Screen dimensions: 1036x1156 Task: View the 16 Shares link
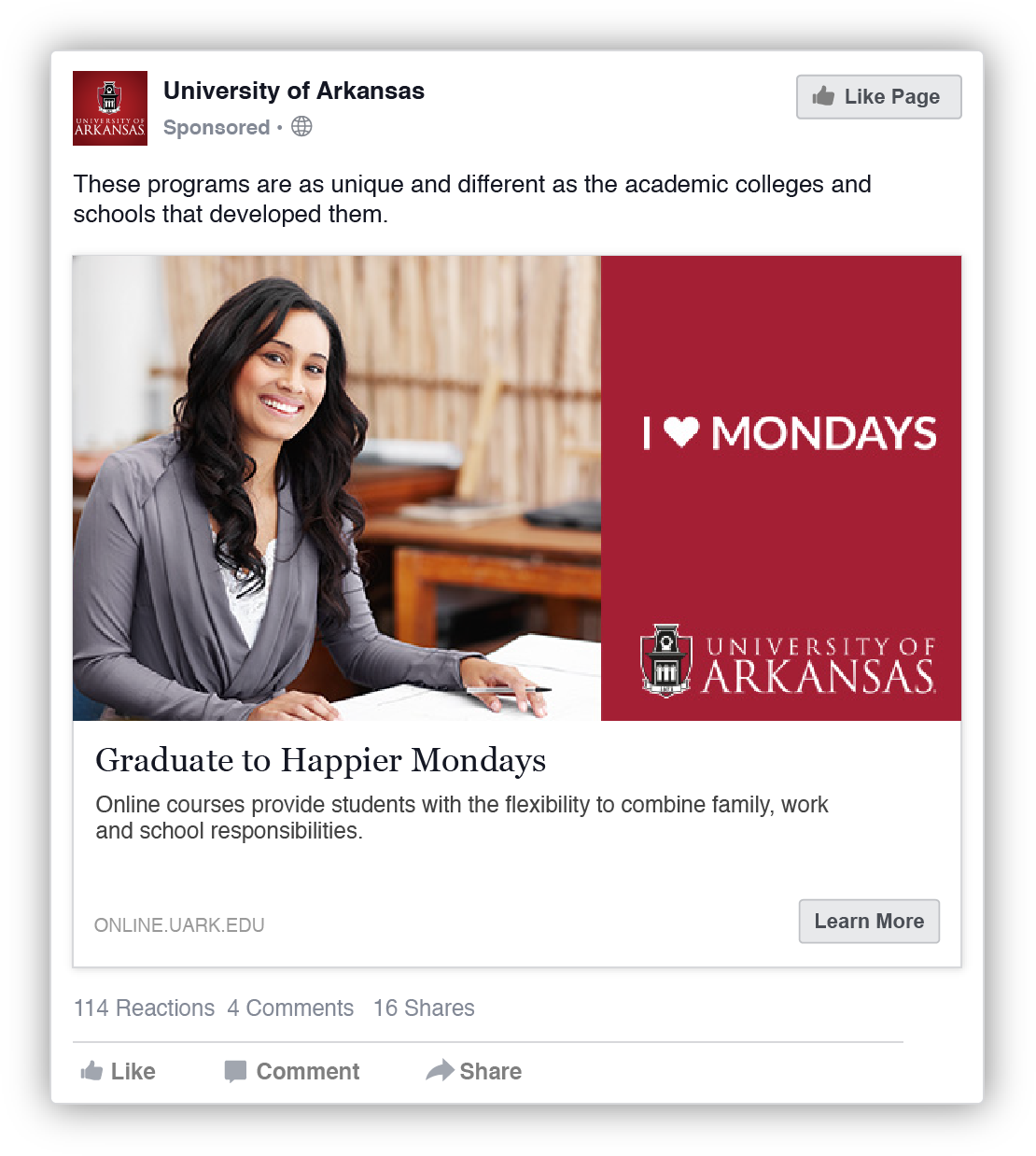point(424,1008)
